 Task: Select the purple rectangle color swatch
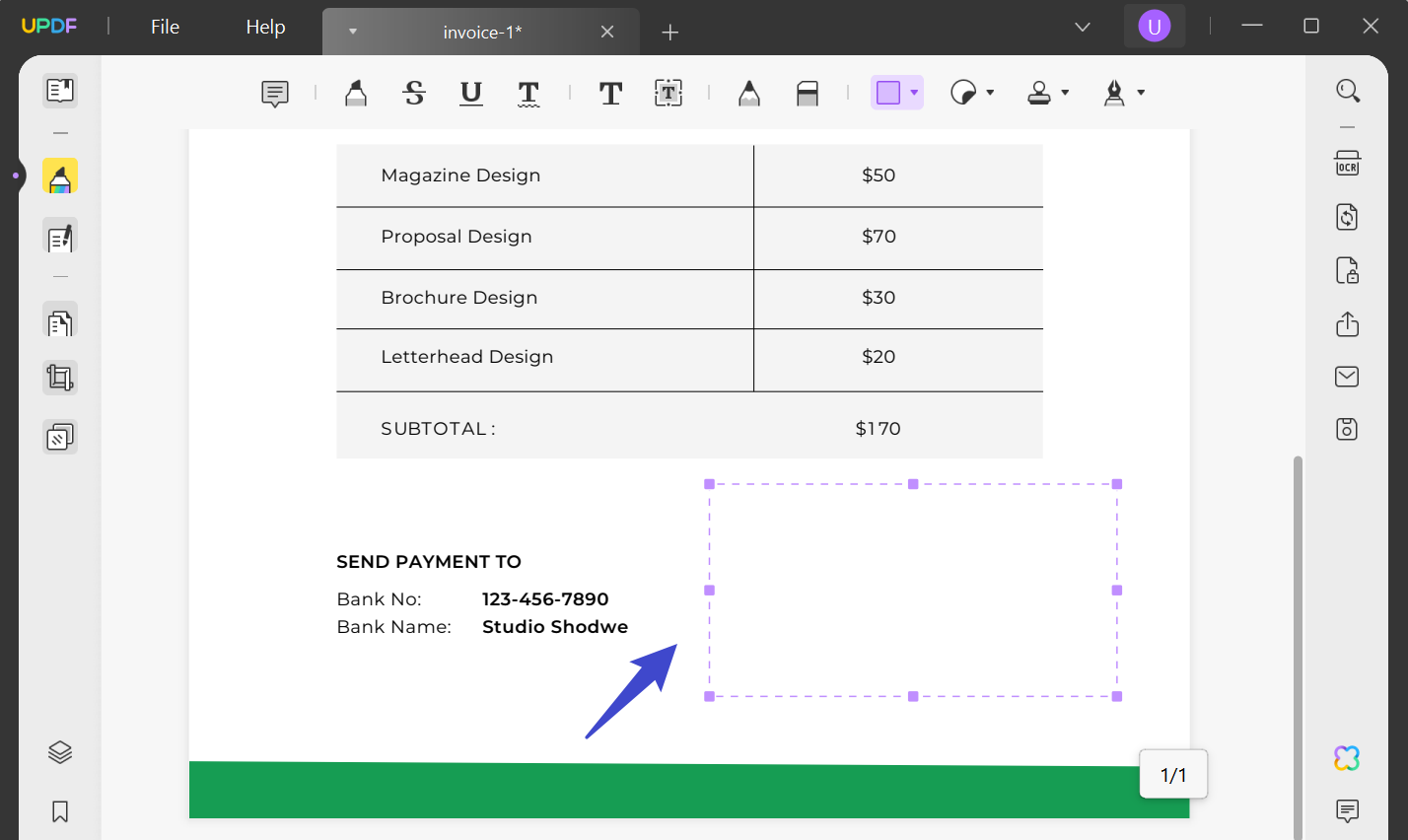pos(890,92)
